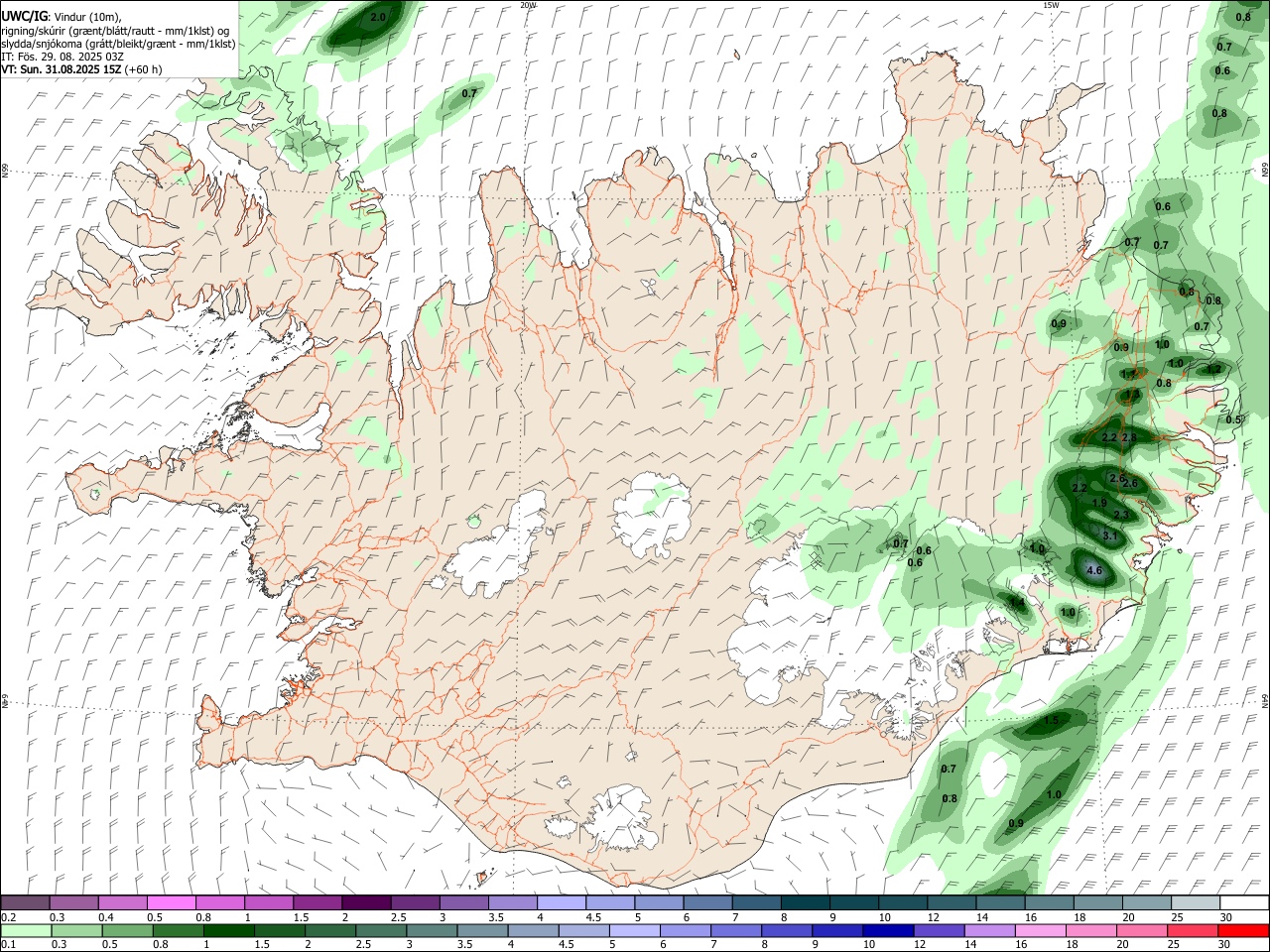Click the 0.5 value on the east coast map

pos(1233,420)
